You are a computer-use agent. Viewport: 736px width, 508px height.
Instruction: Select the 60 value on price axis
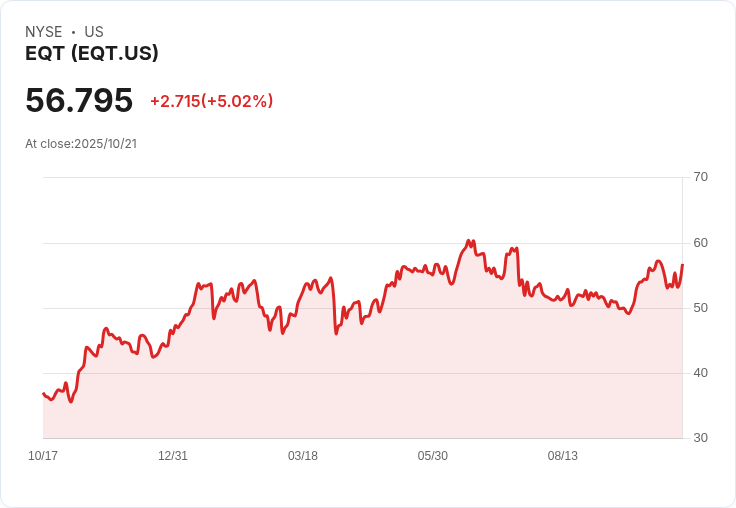[701, 243]
